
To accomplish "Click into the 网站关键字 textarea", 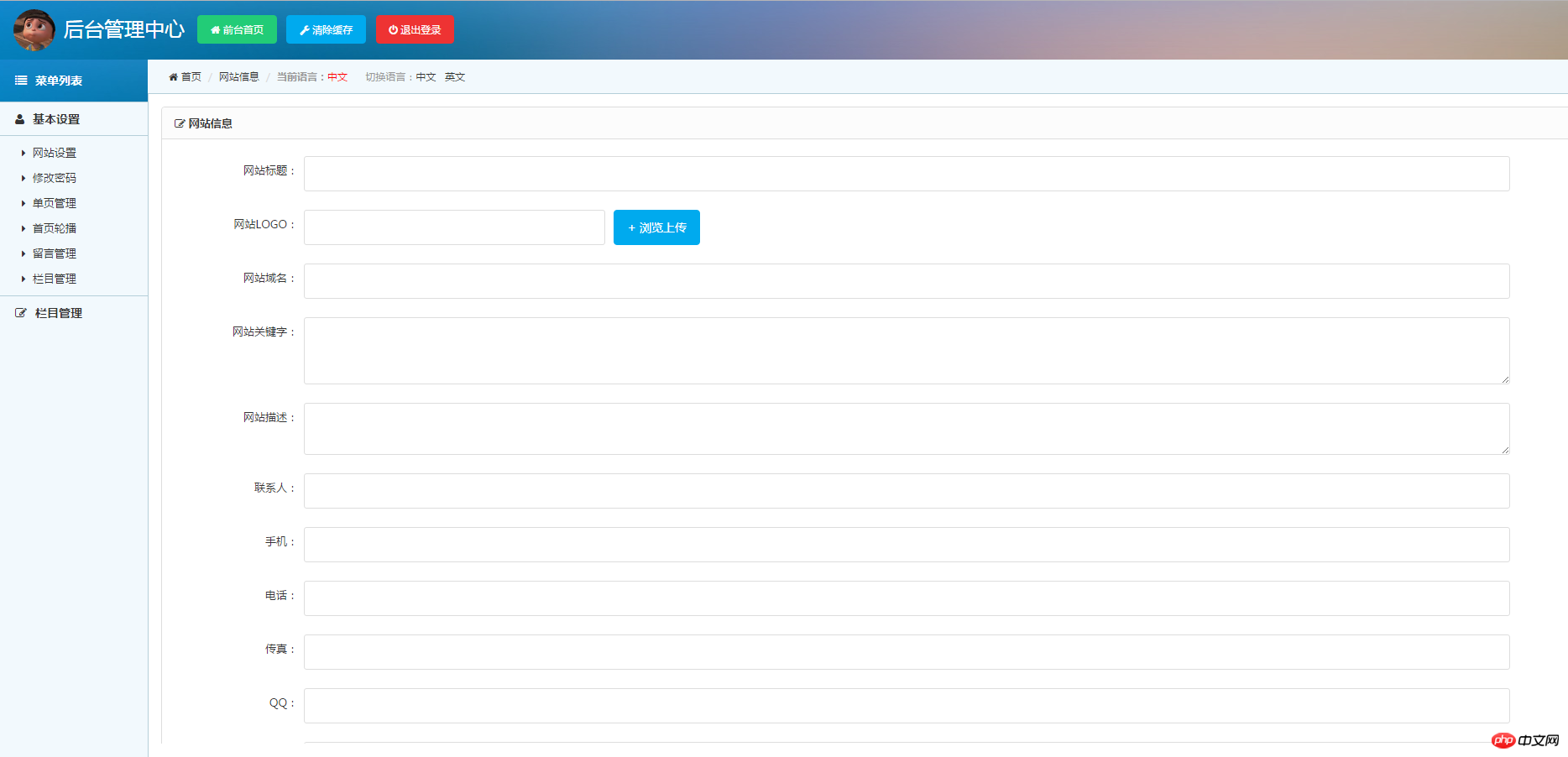I will click(x=907, y=351).
